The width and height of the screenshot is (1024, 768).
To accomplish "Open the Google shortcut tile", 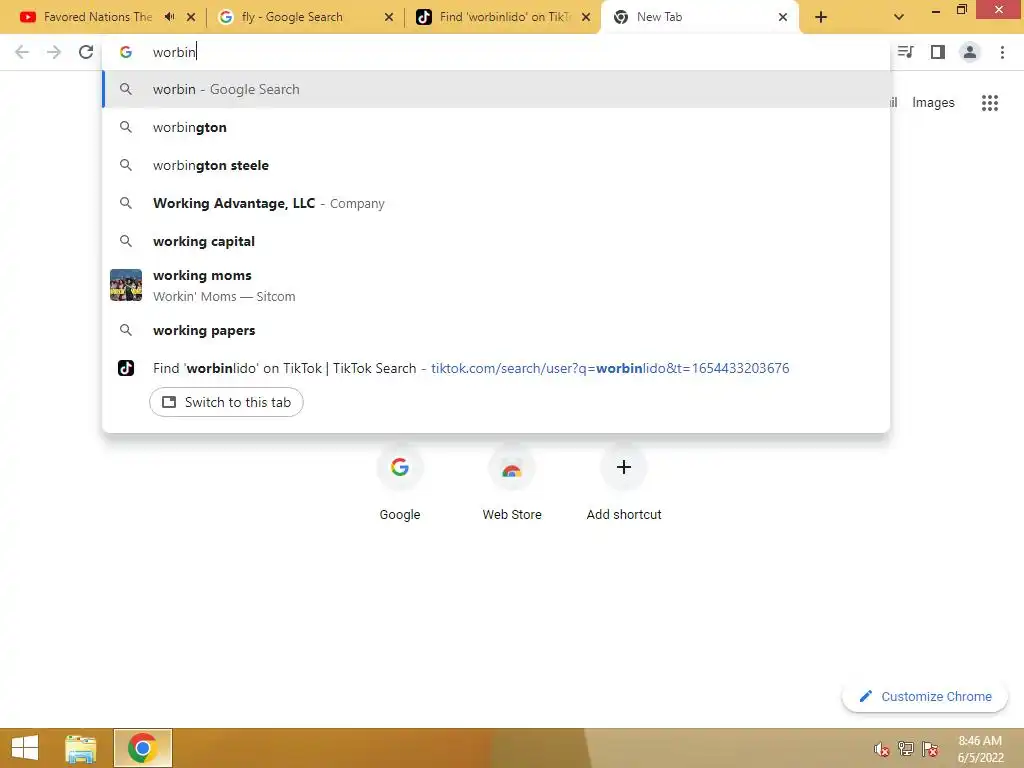I will (400, 482).
